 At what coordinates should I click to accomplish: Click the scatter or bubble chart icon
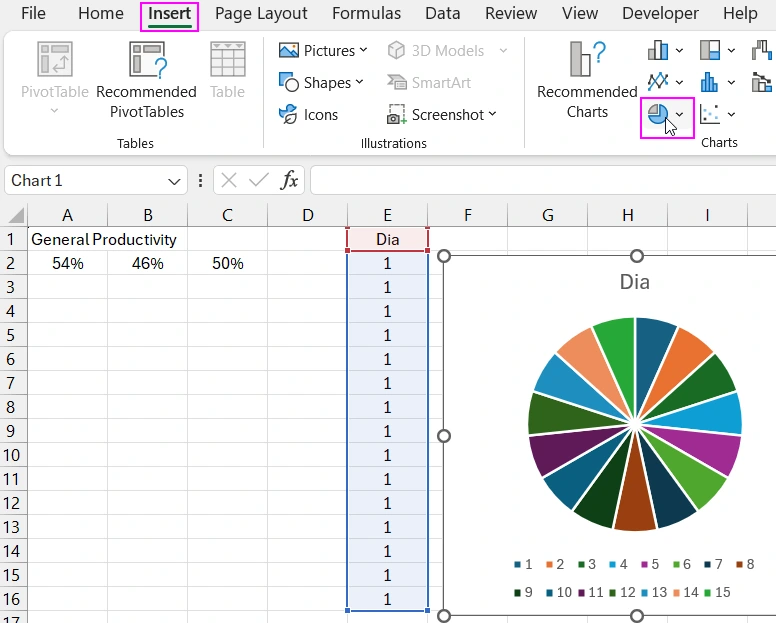tap(710, 114)
